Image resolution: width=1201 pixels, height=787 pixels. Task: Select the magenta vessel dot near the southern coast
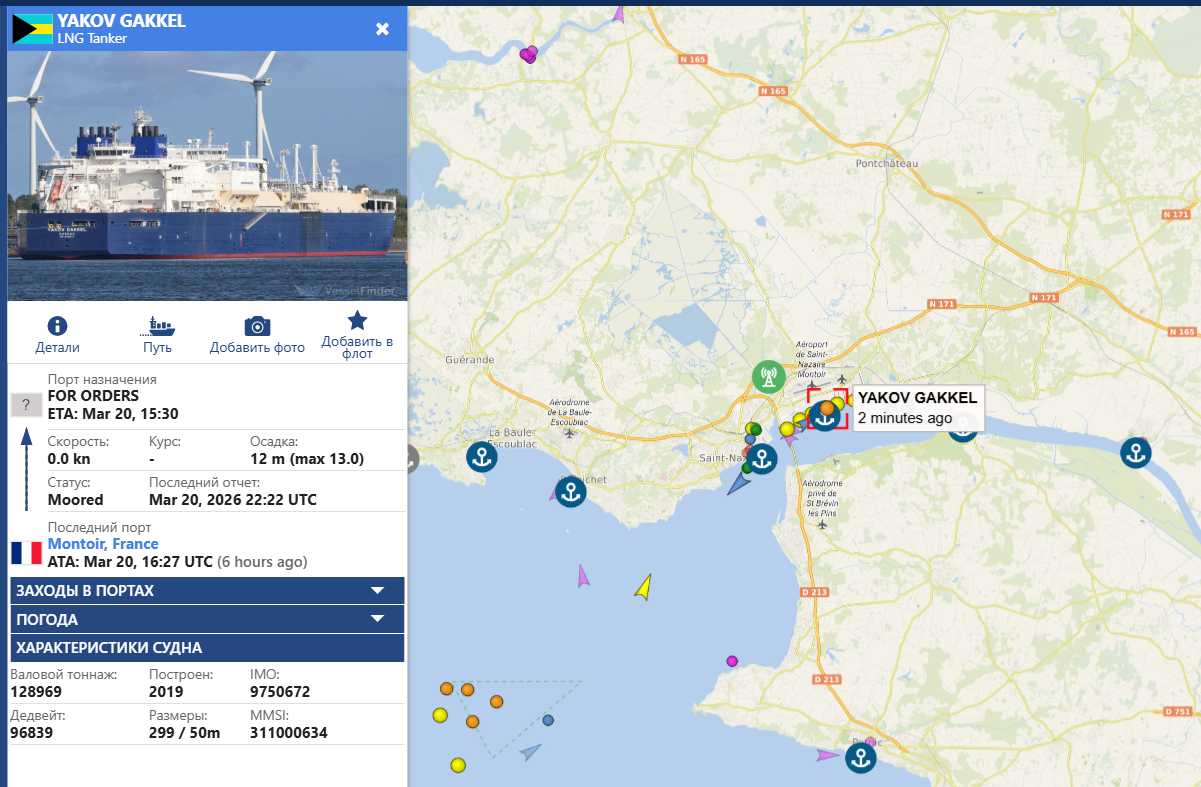click(732, 661)
